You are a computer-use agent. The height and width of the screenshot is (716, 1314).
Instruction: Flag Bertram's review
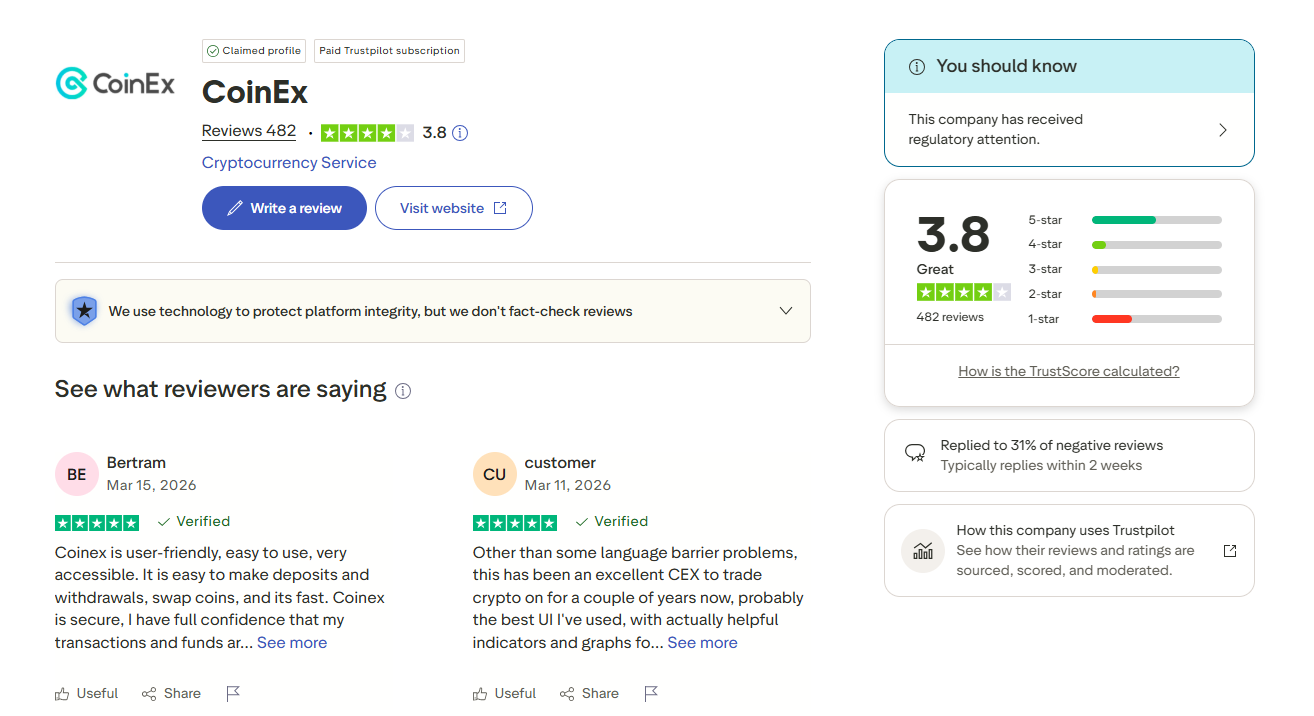[x=233, y=693]
